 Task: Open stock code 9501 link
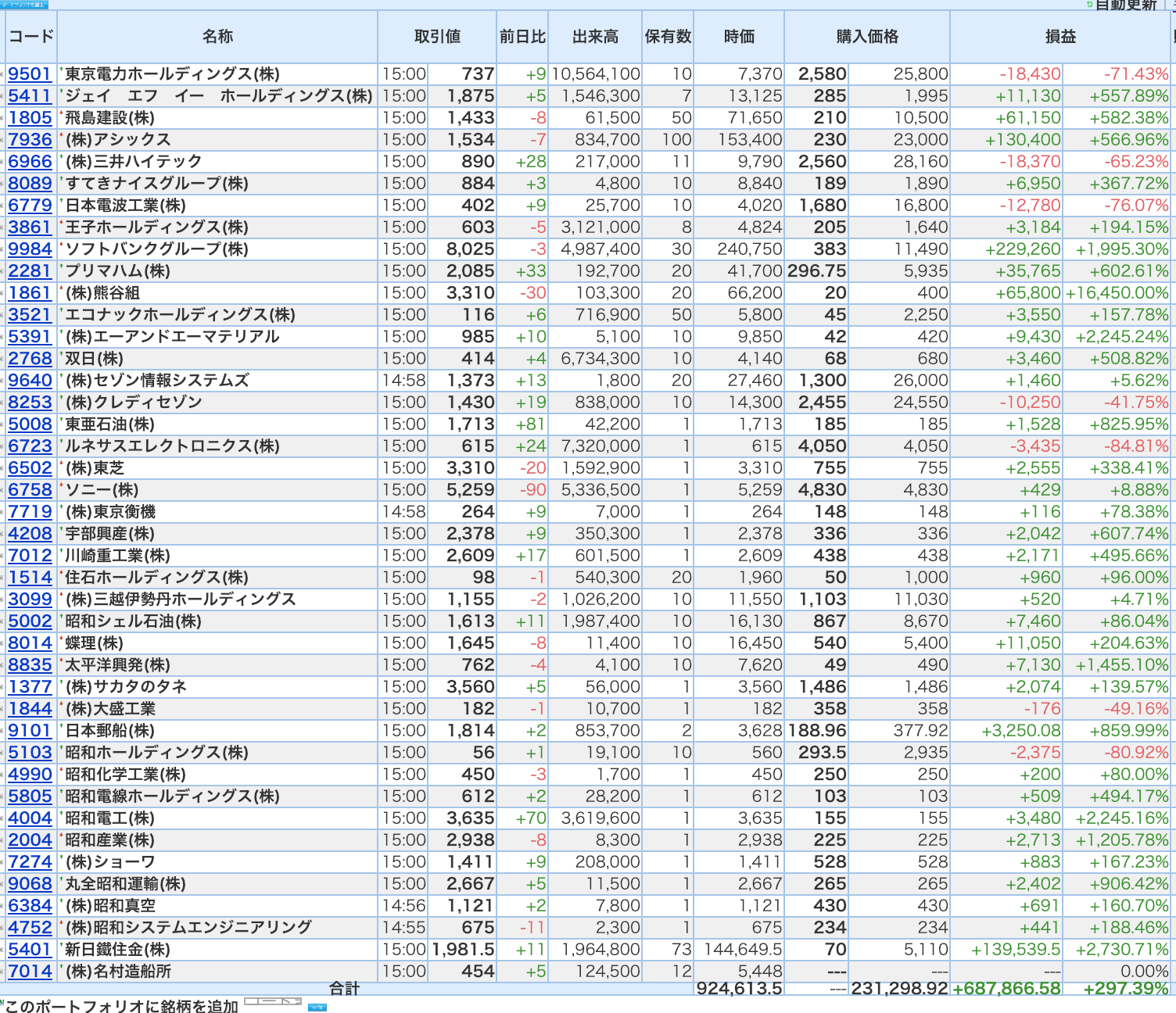[30, 74]
